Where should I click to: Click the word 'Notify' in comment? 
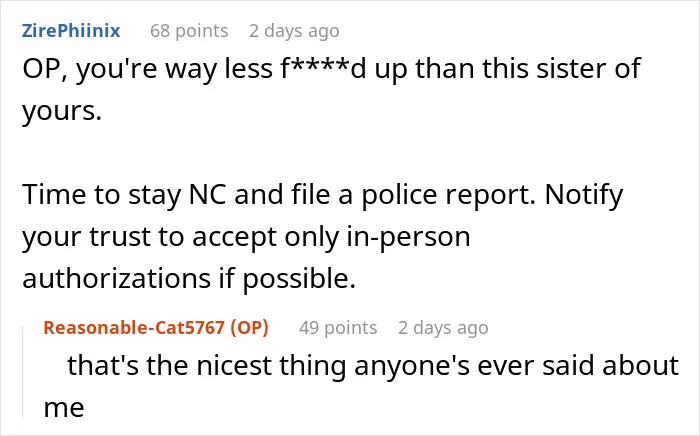[x=584, y=195]
